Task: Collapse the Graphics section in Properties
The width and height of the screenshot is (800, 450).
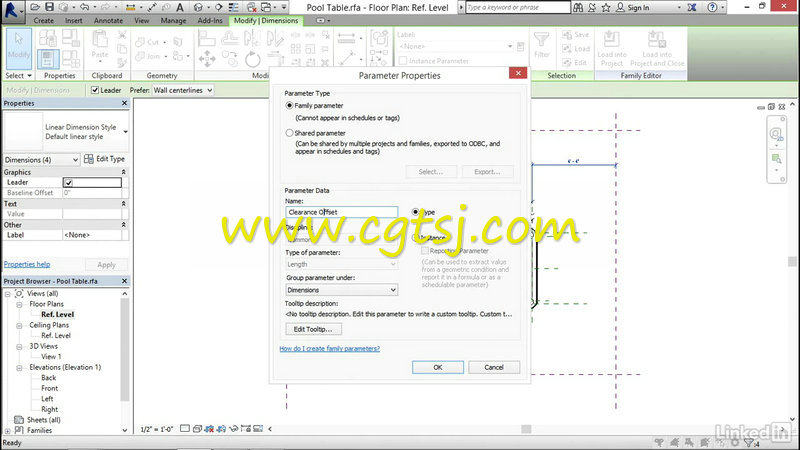Action: pos(123,172)
